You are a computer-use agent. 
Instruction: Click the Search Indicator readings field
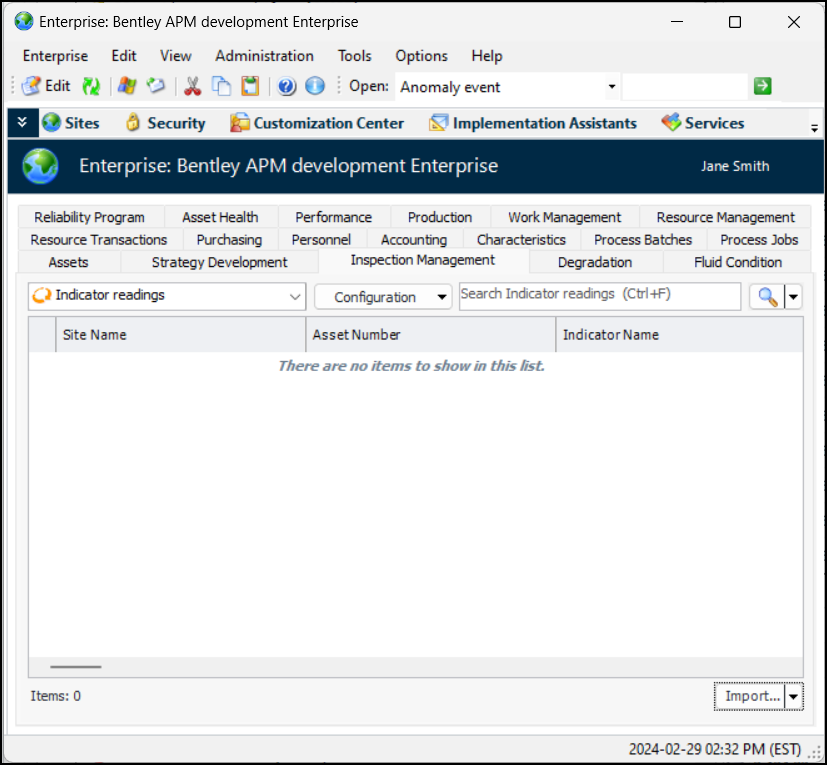tap(600, 296)
